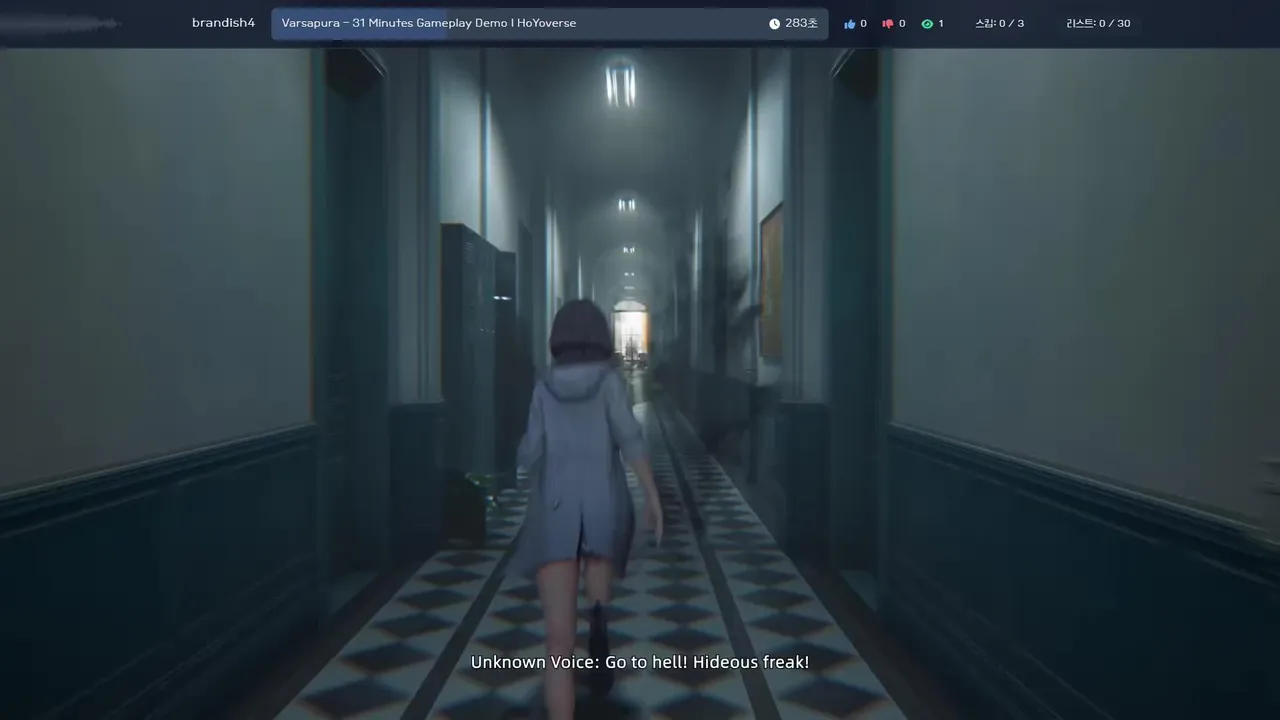Click the thumbs-down dislike icon
The image size is (1280, 720).
click(x=887, y=24)
